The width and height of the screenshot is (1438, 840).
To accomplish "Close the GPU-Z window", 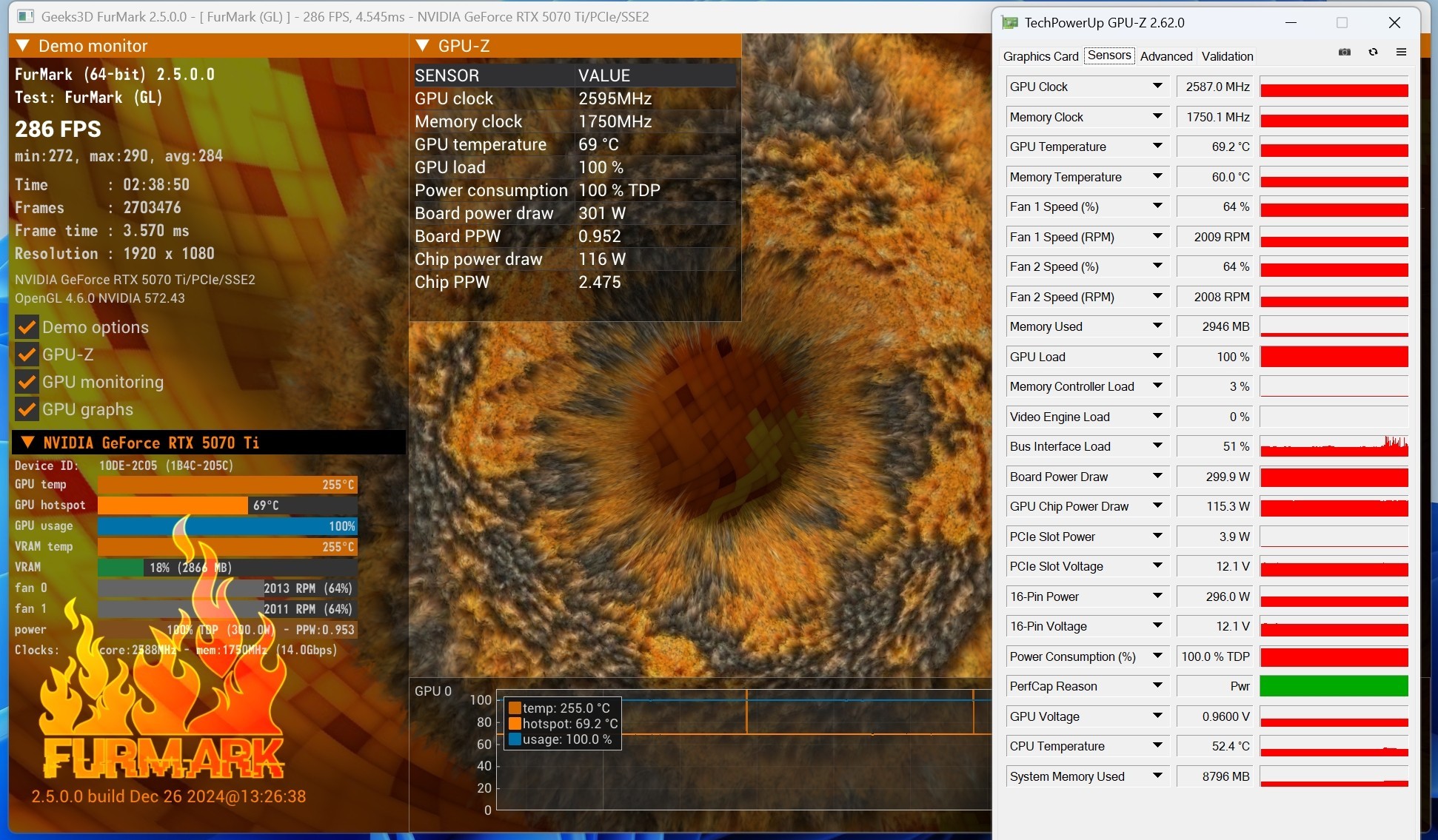I will (1394, 23).
